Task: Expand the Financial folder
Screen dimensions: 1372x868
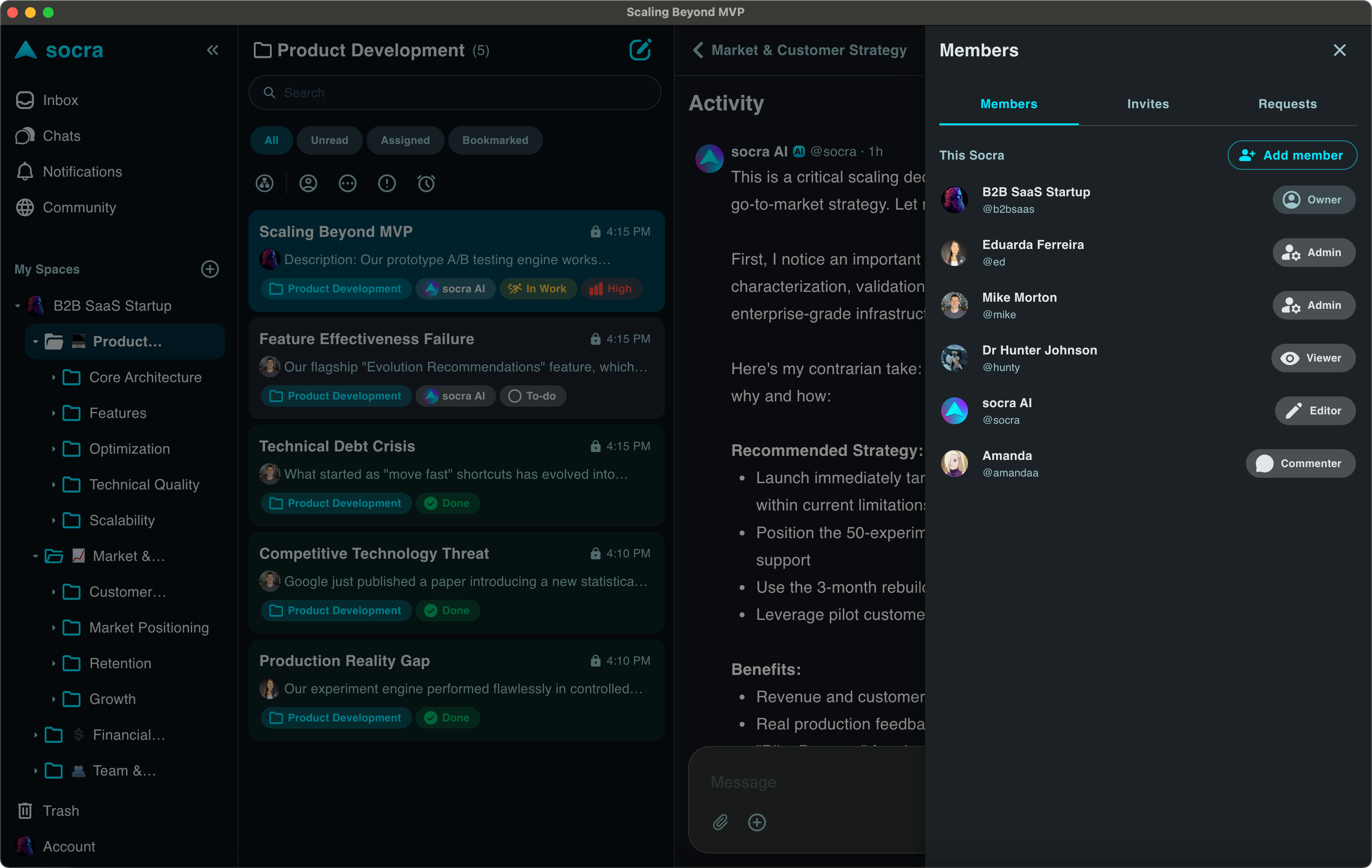Action: (35, 735)
